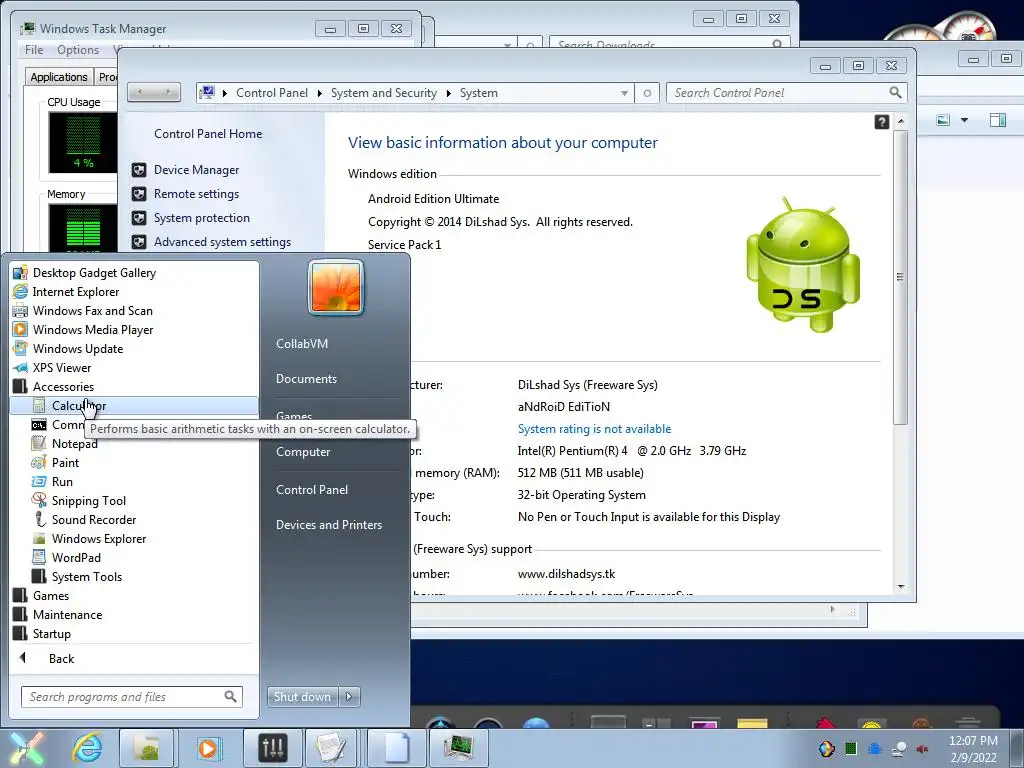Toggle preview pane in rear Explorer window
The image size is (1024, 768).
(x=997, y=120)
